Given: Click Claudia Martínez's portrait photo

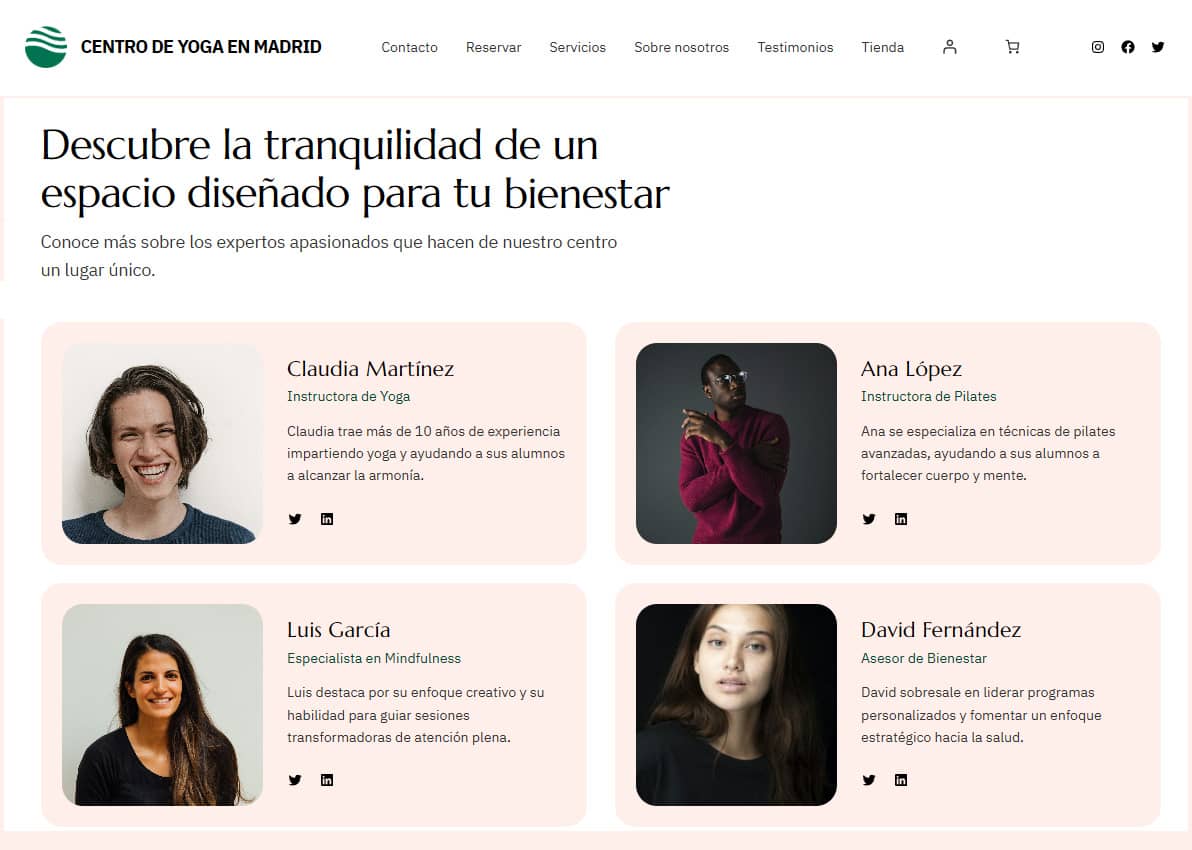Looking at the screenshot, I should 162,443.
